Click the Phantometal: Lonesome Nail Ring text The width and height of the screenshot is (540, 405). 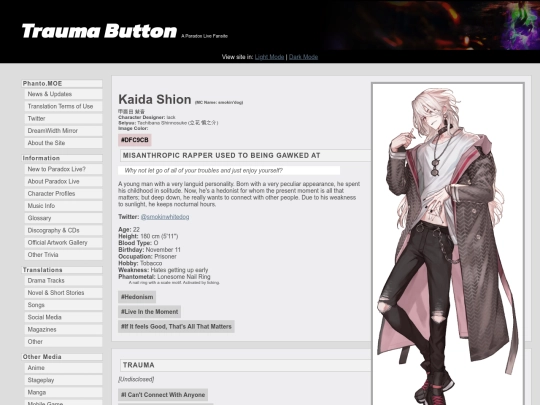click(x=164, y=277)
